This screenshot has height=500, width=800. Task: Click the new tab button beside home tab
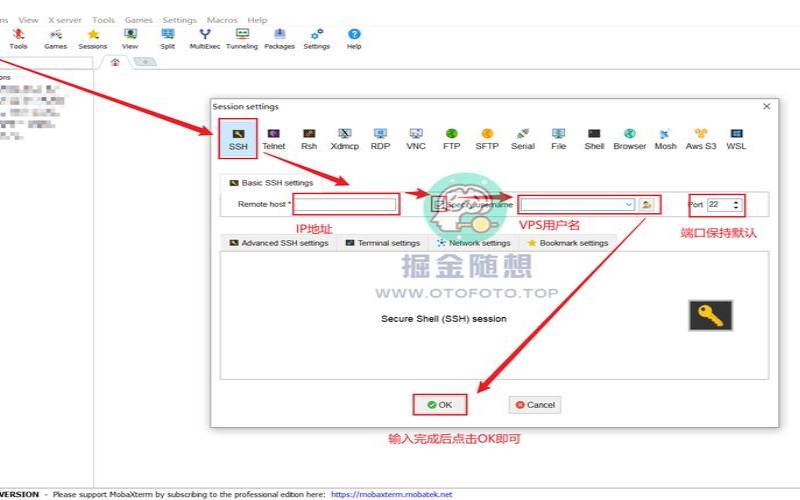145,62
